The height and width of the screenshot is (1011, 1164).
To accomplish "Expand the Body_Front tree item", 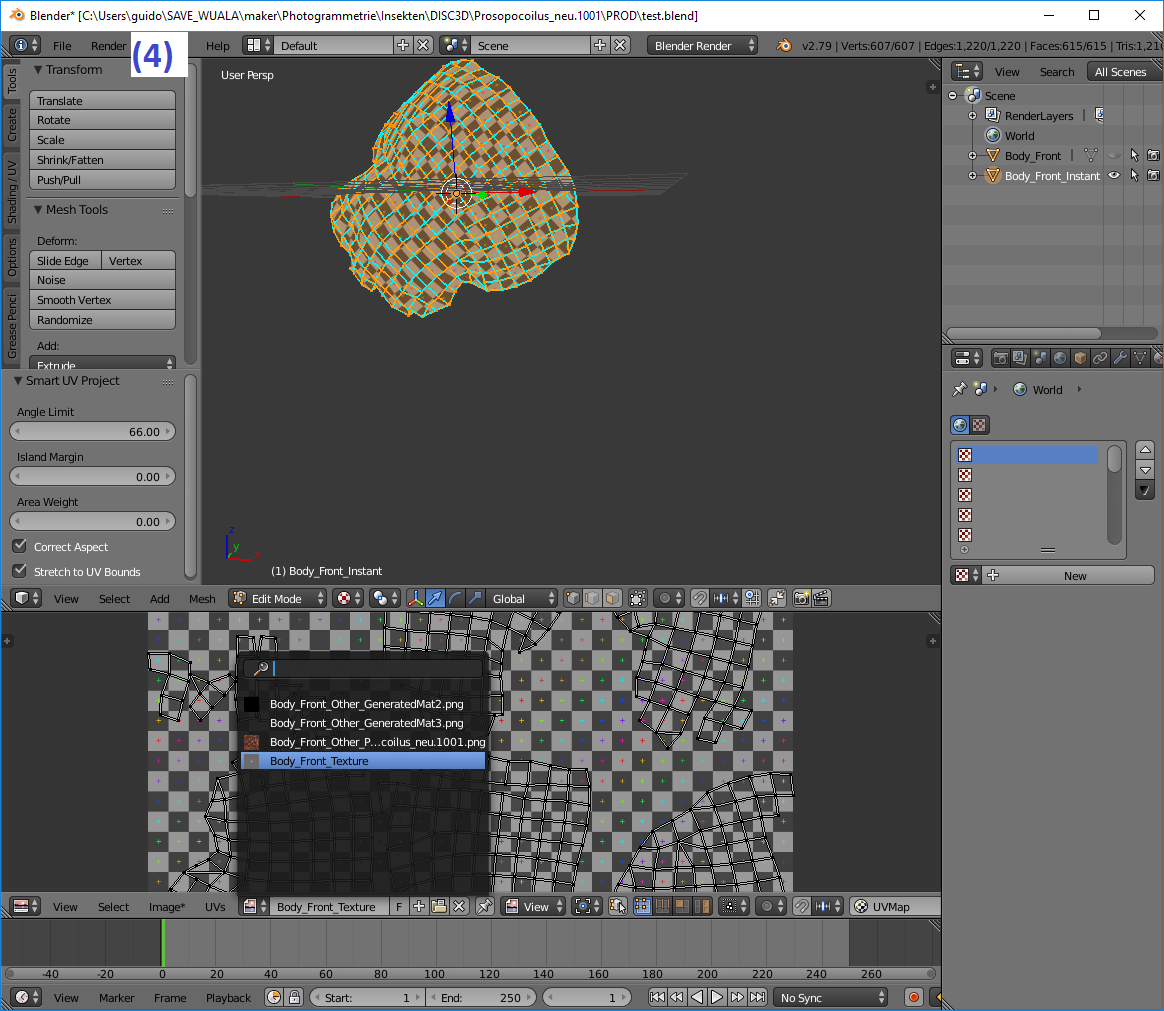I will click(x=972, y=156).
